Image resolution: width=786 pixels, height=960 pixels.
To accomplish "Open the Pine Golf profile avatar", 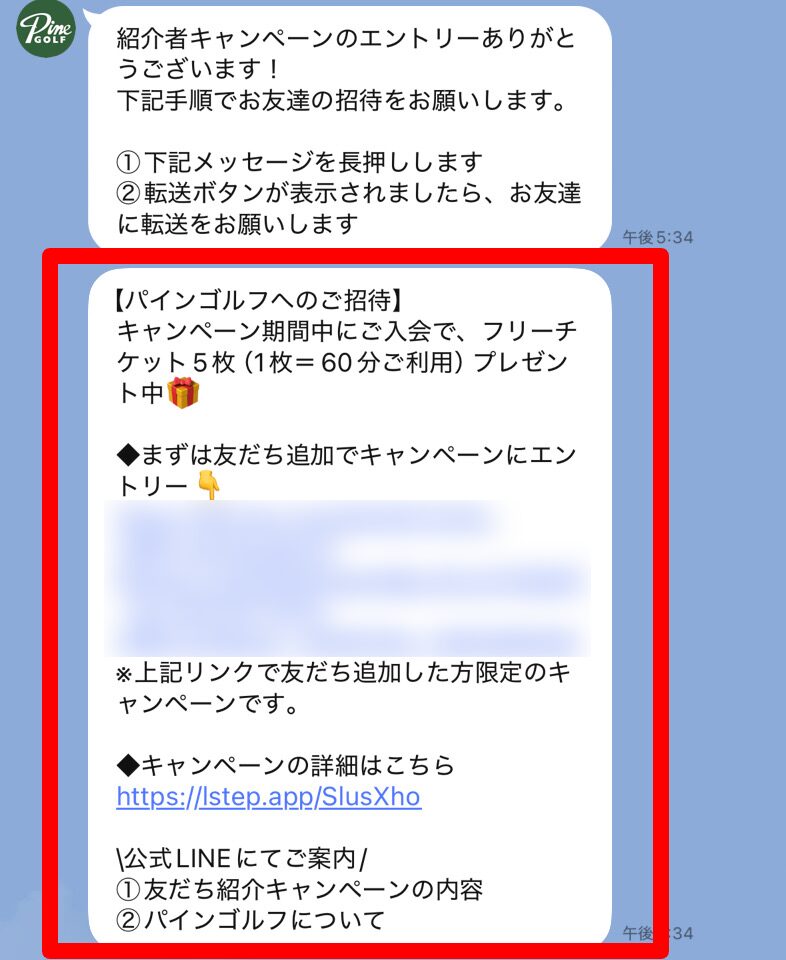I will (45, 28).
